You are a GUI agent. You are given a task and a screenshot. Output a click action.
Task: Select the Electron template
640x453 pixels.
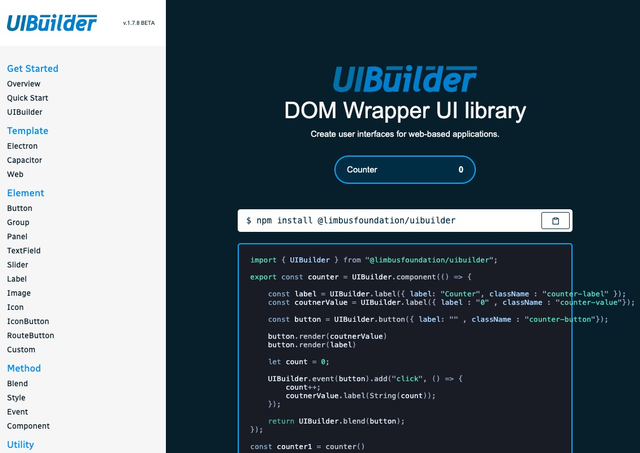point(22,146)
